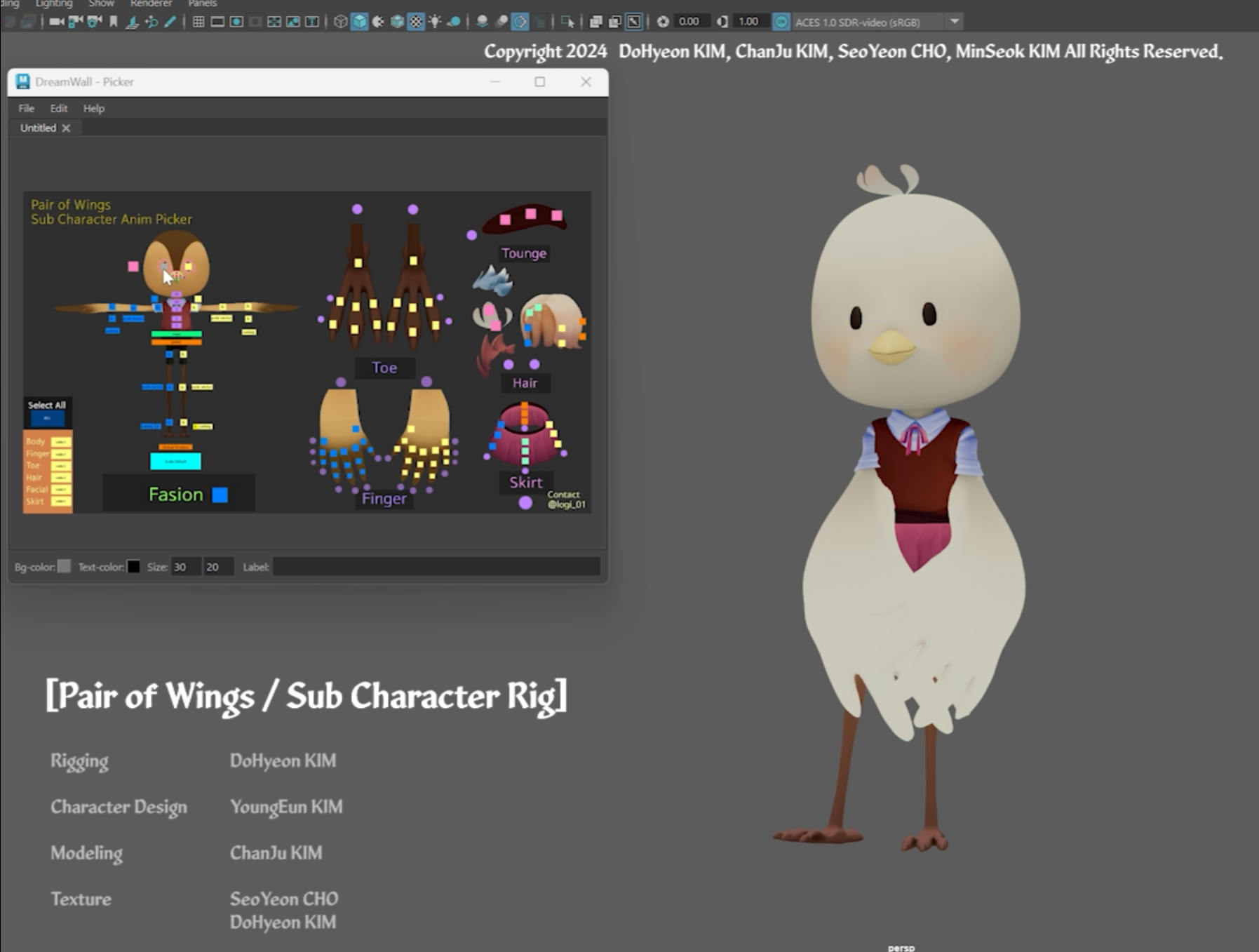Click the Hair select button in orange panel
The height and width of the screenshot is (952, 1259).
pyautogui.click(x=61, y=478)
